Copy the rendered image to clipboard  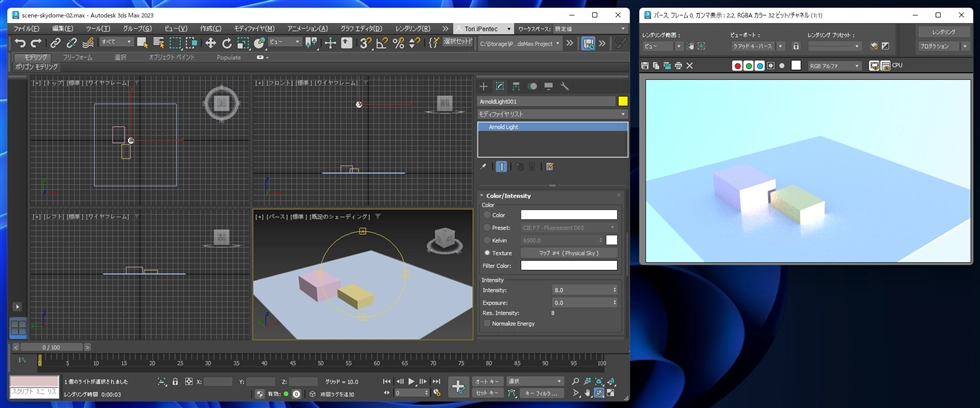pyautogui.click(x=656, y=66)
